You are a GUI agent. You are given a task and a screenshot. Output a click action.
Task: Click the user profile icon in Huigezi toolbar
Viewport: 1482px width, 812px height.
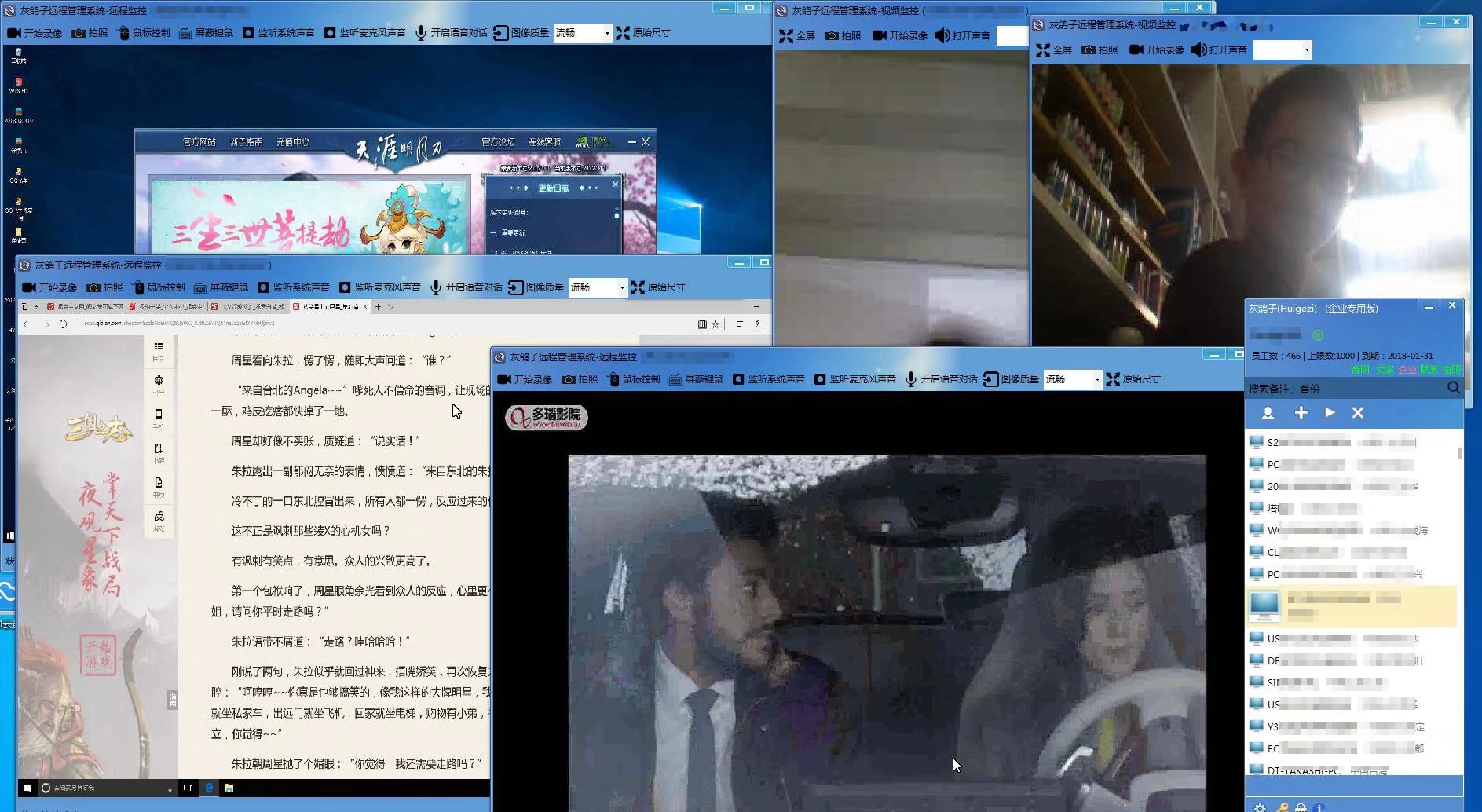click(1268, 413)
